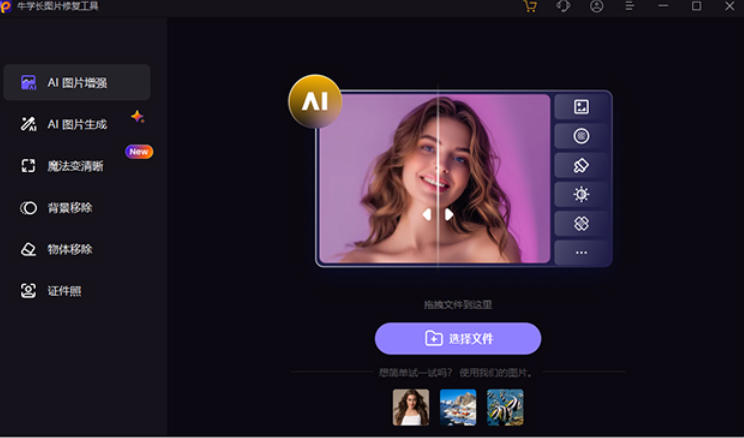Click the customer support headset icon
Screen dimensions: 744x438
click(563, 6)
